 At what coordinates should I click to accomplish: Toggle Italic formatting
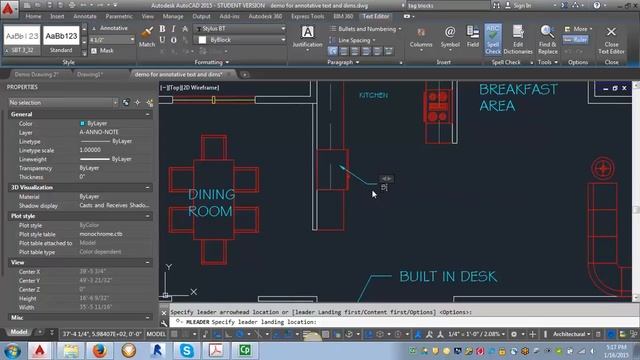(x=173, y=29)
